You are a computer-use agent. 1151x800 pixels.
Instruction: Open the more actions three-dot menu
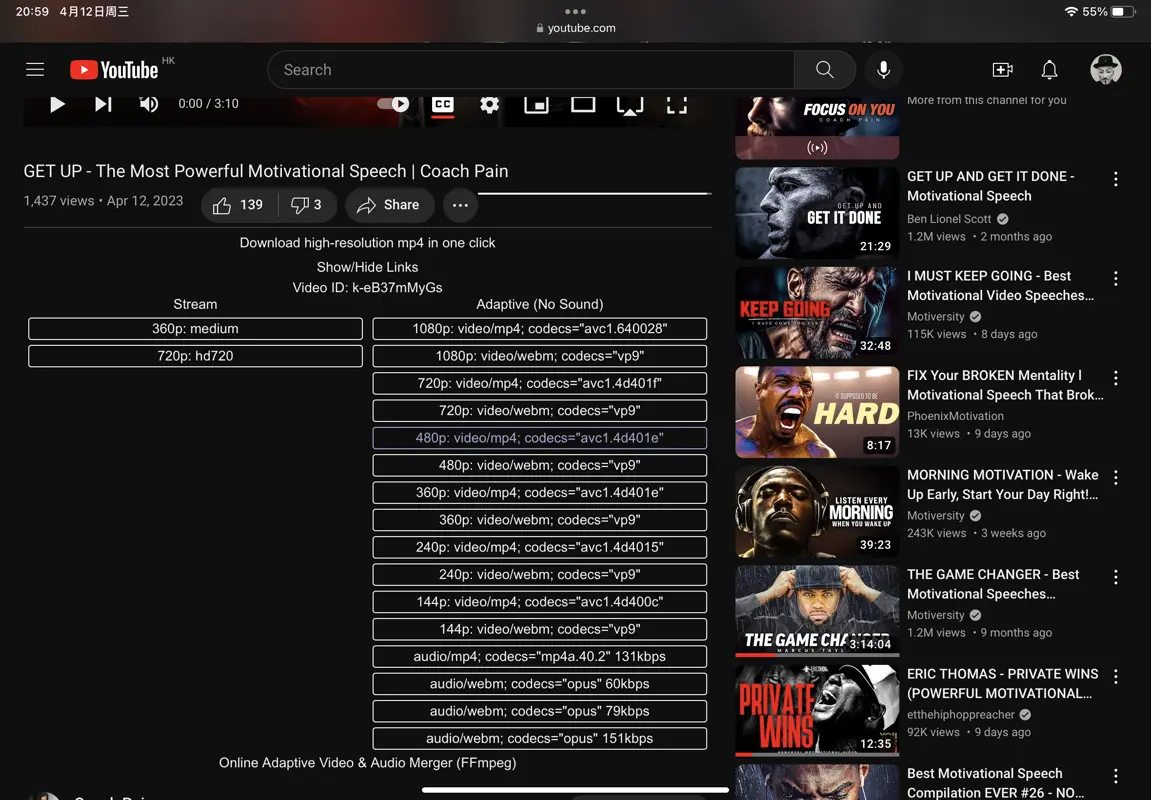click(460, 205)
